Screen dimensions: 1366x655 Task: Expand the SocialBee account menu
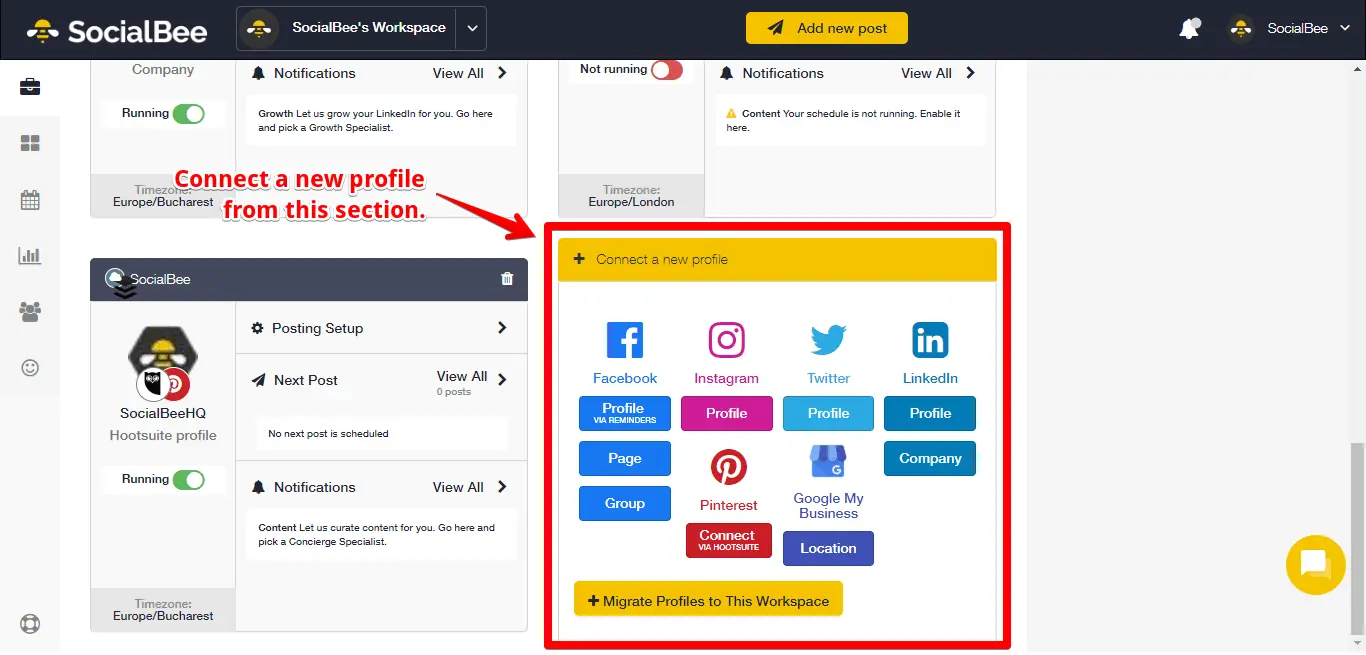[1296, 29]
